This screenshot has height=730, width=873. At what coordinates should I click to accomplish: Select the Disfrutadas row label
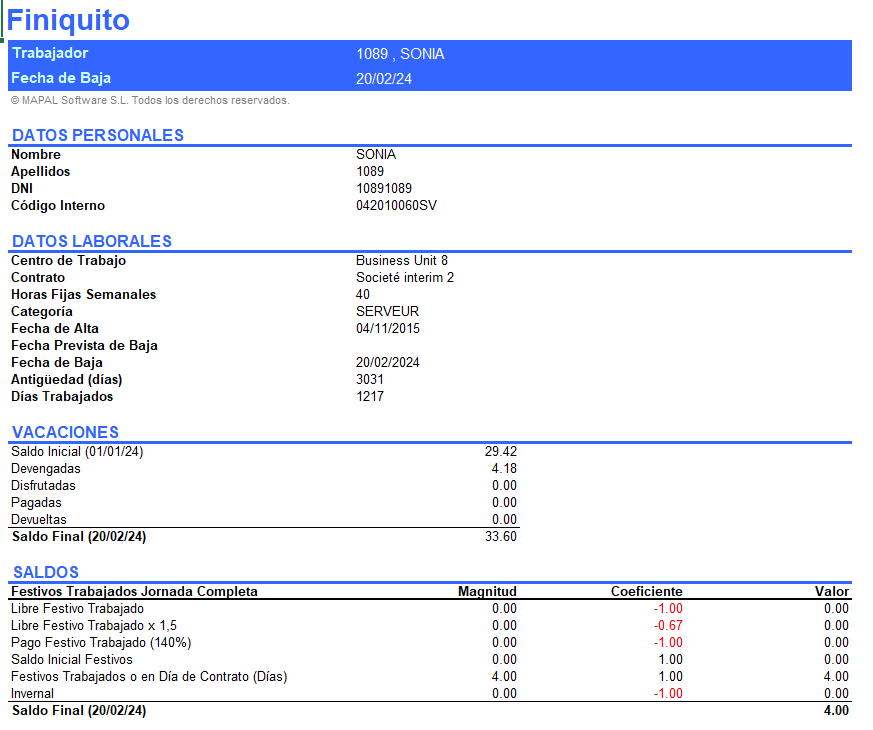pyautogui.click(x=43, y=486)
